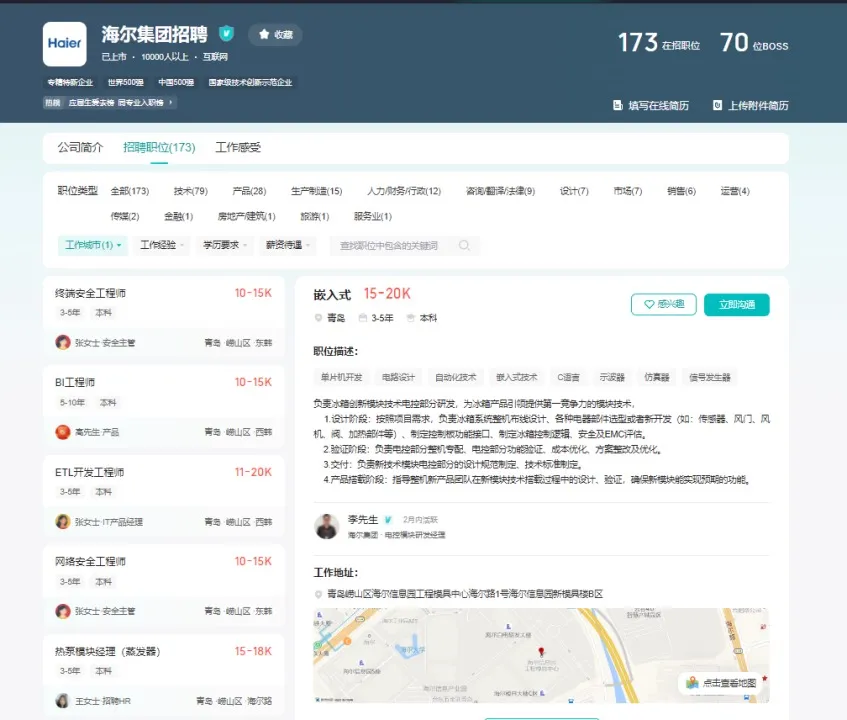This screenshot has width=847, height=720.
Task: Filter by 运营(4) job type
Action: coord(735,191)
